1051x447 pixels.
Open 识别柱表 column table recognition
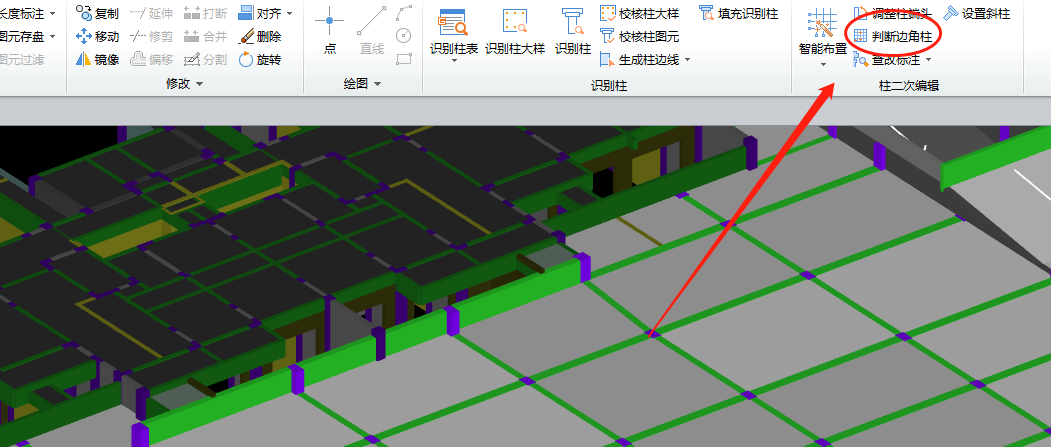[x=454, y=31]
